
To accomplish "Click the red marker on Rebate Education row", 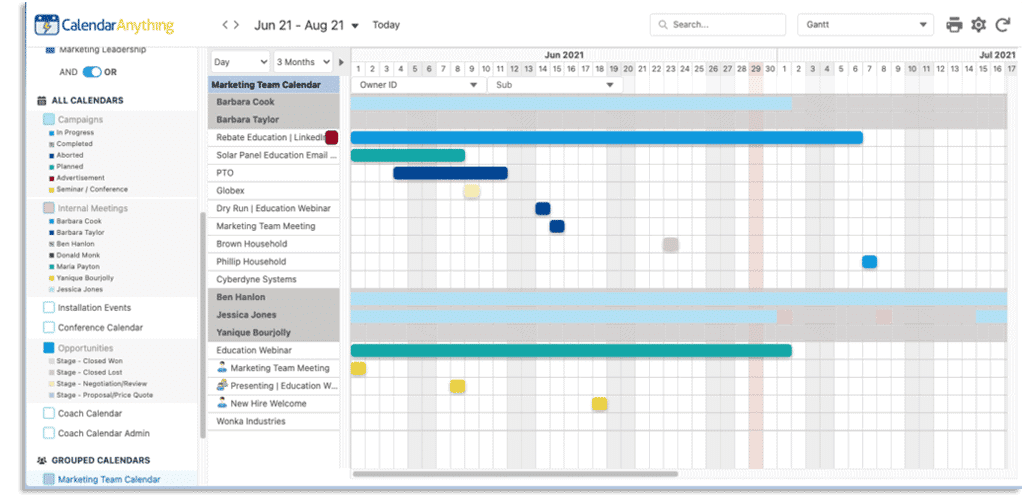I will pyautogui.click(x=332, y=137).
